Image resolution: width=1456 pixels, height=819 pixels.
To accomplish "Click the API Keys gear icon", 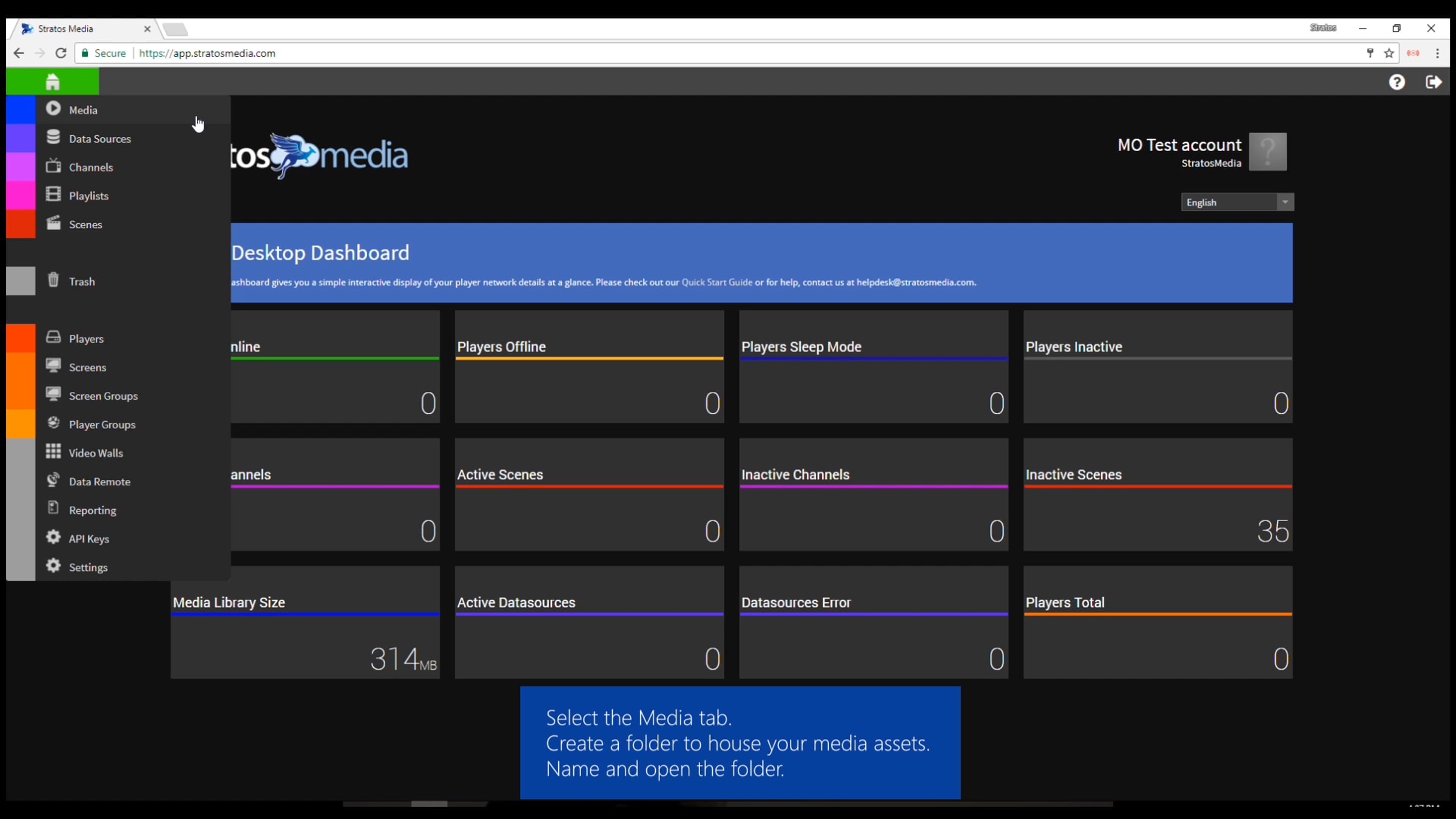I will [53, 537].
